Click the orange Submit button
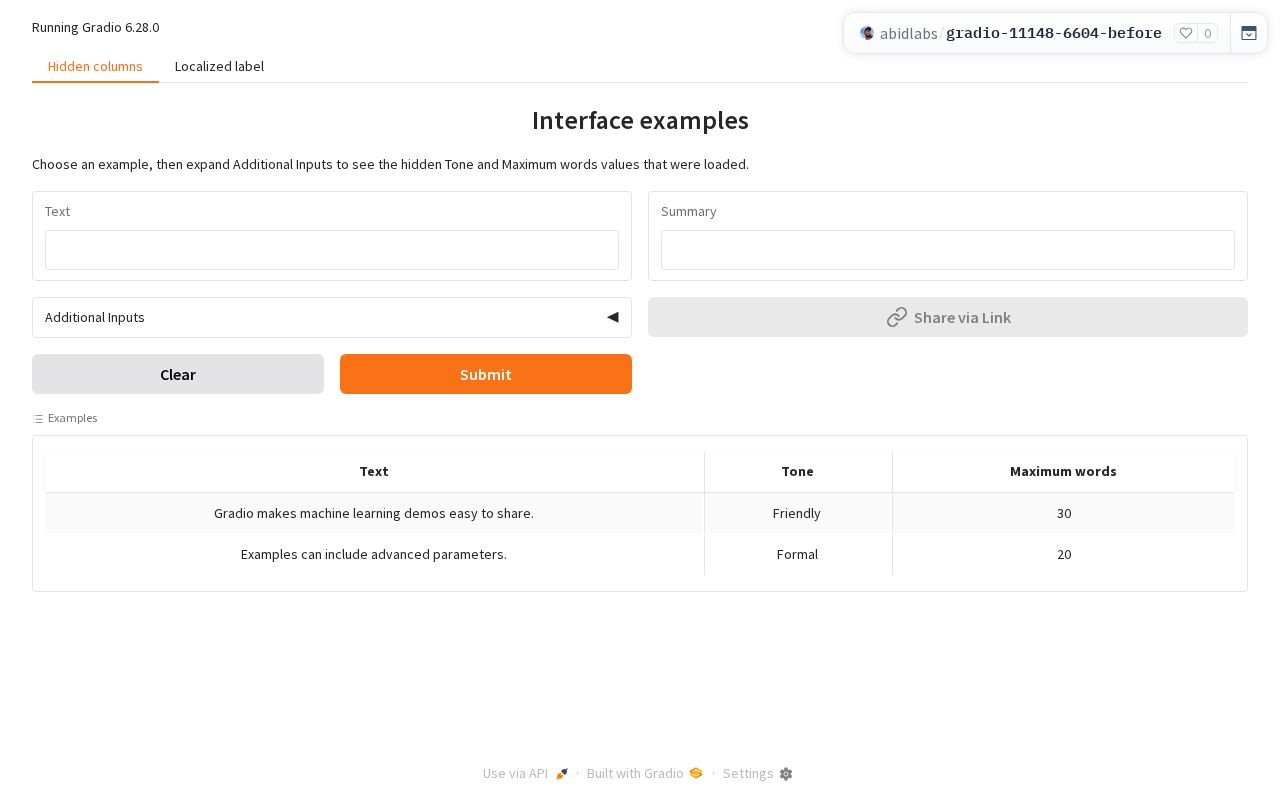The height and width of the screenshot is (800, 1280). 486,374
